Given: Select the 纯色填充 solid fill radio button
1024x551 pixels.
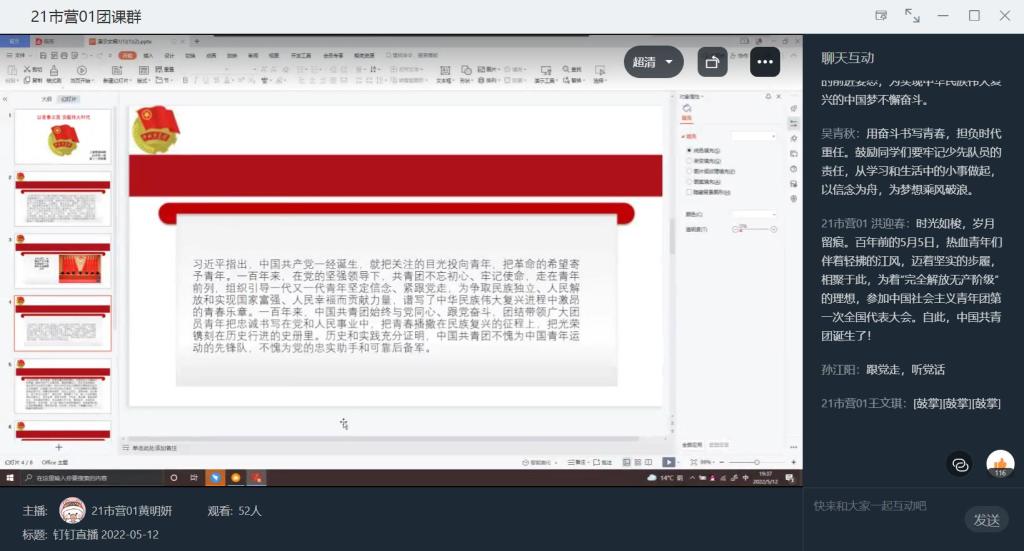Looking at the screenshot, I should click(x=688, y=150).
